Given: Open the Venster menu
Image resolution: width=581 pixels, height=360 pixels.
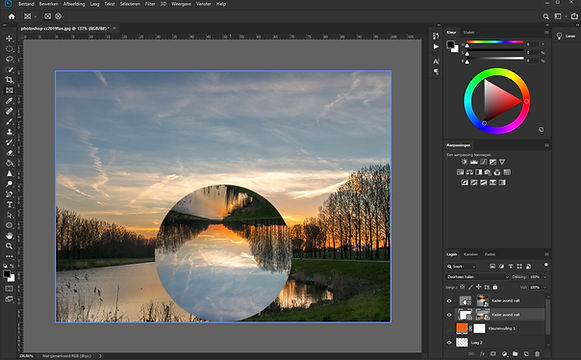Looking at the screenshot, I should click(203, 4).
